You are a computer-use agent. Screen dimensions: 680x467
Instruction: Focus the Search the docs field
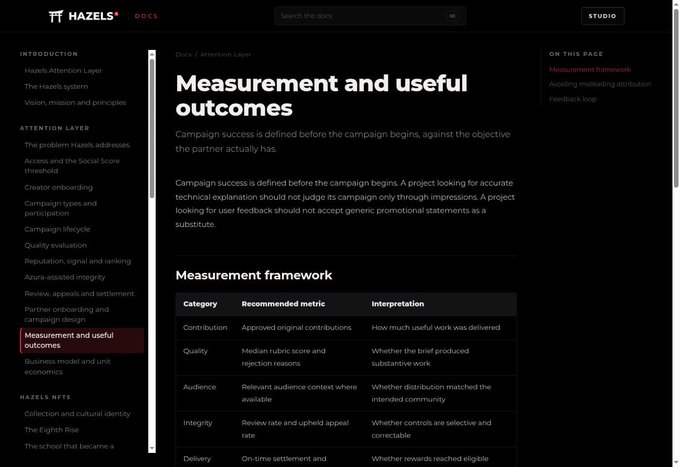tap(370, 16)
